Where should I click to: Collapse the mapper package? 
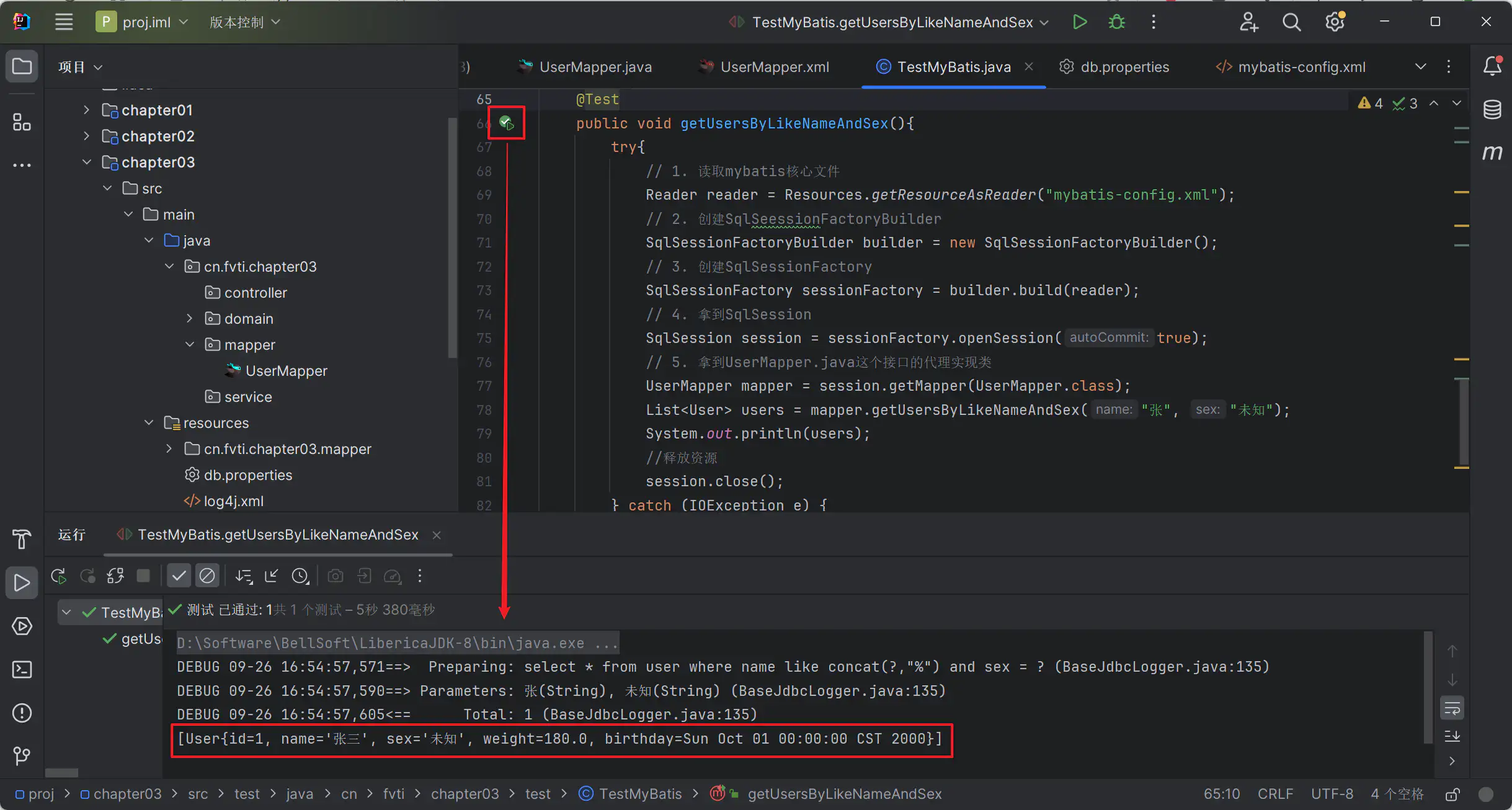click(189, 344)
